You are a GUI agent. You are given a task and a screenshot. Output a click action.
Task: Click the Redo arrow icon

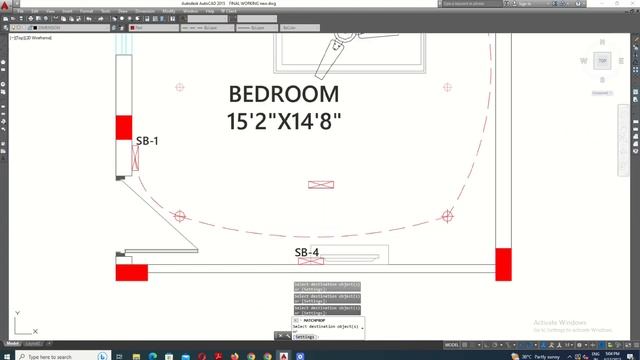(100, 19)
